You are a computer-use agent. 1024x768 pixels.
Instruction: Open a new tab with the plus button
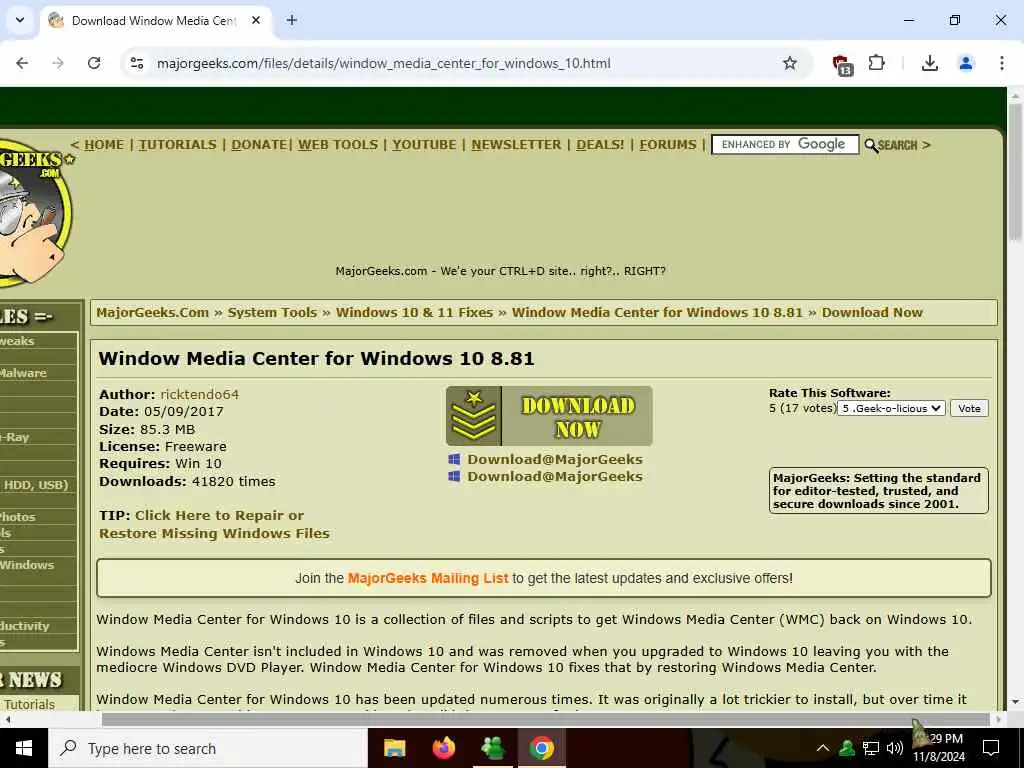pos(292,21)
